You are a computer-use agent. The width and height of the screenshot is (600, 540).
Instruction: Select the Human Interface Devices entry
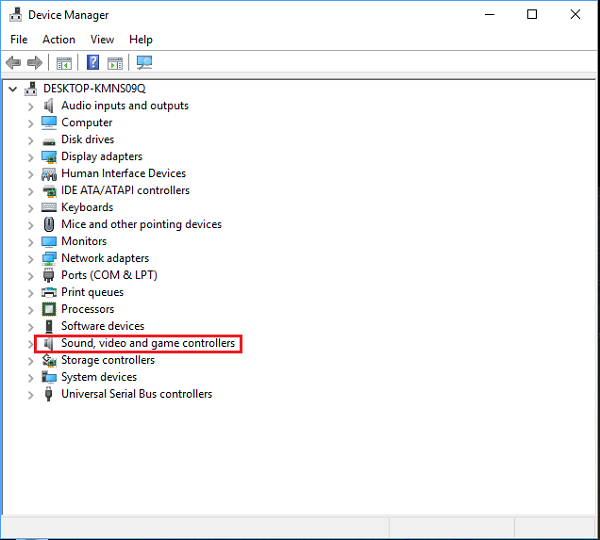(123, 173)
